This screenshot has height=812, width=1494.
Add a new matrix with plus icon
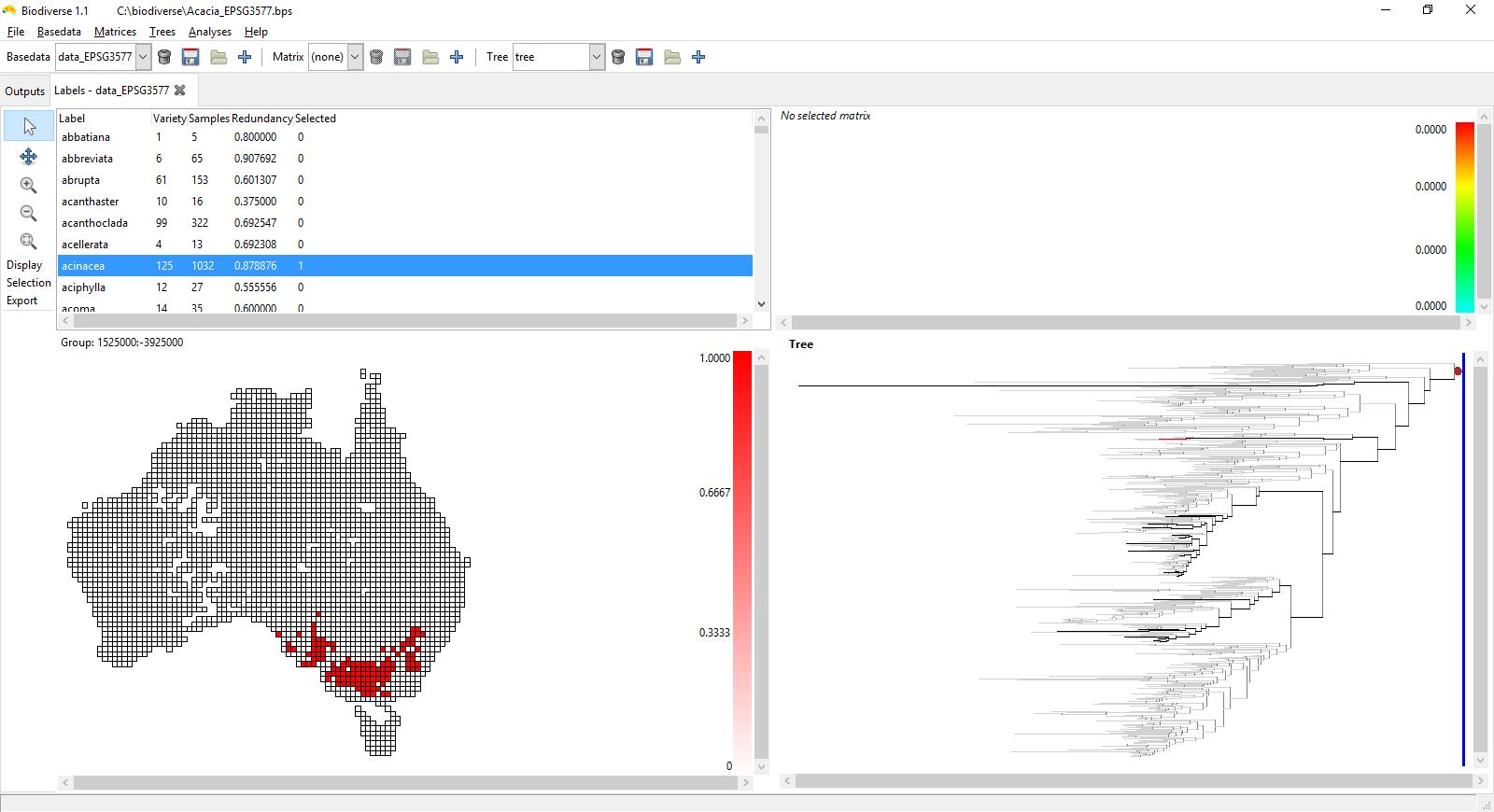457,57
